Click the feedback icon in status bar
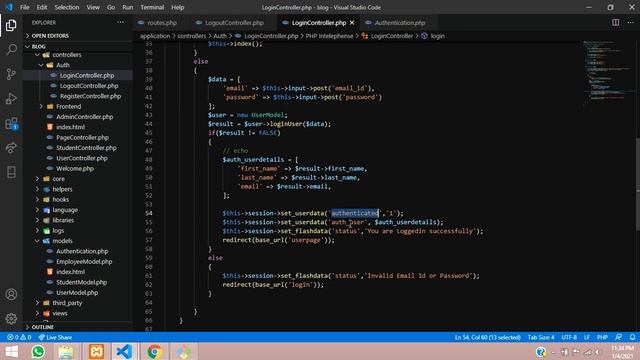Viewport: 640px width, 360px height. [618, 337]
